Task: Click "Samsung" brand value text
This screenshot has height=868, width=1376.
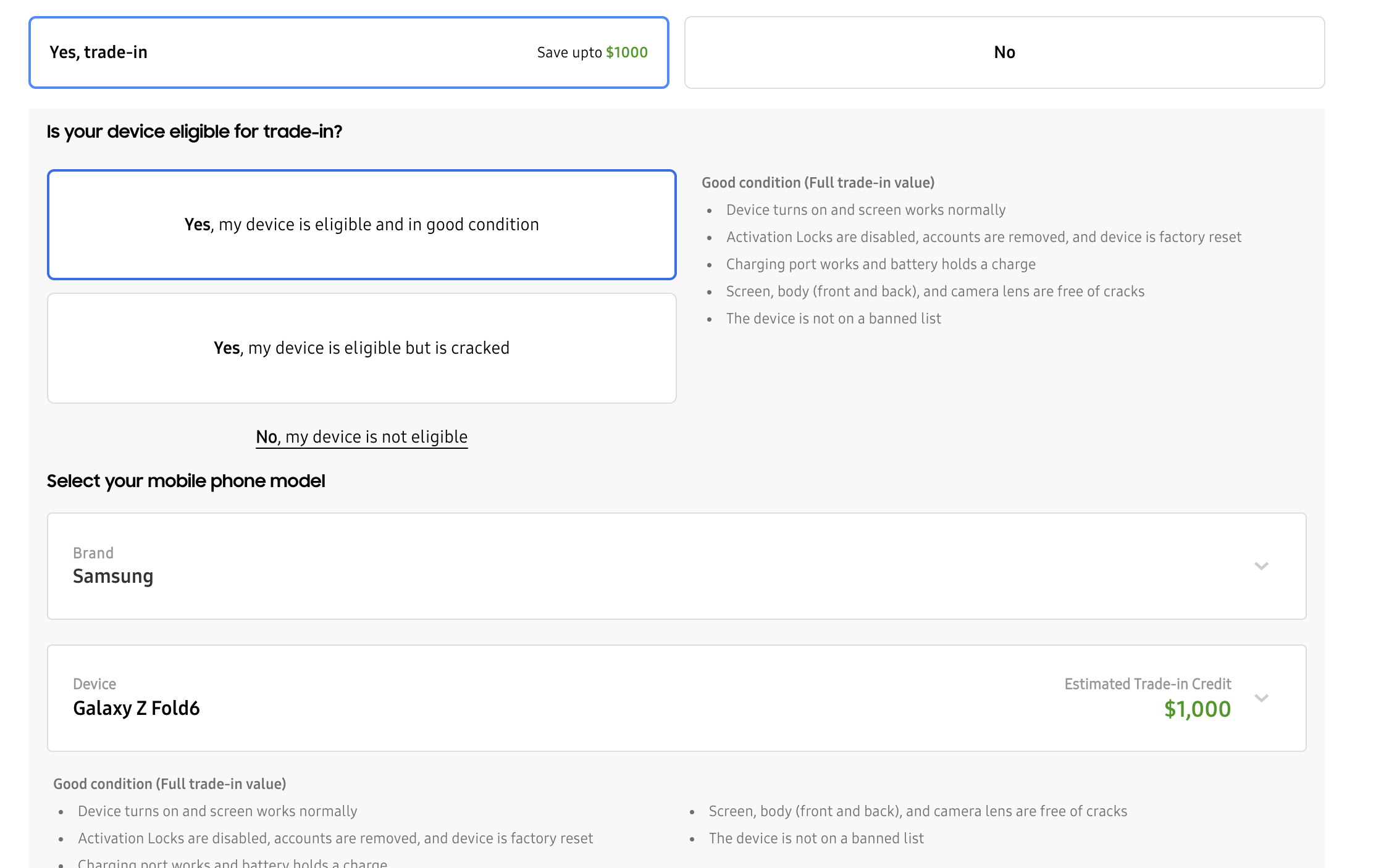Action: click(113, 576)
